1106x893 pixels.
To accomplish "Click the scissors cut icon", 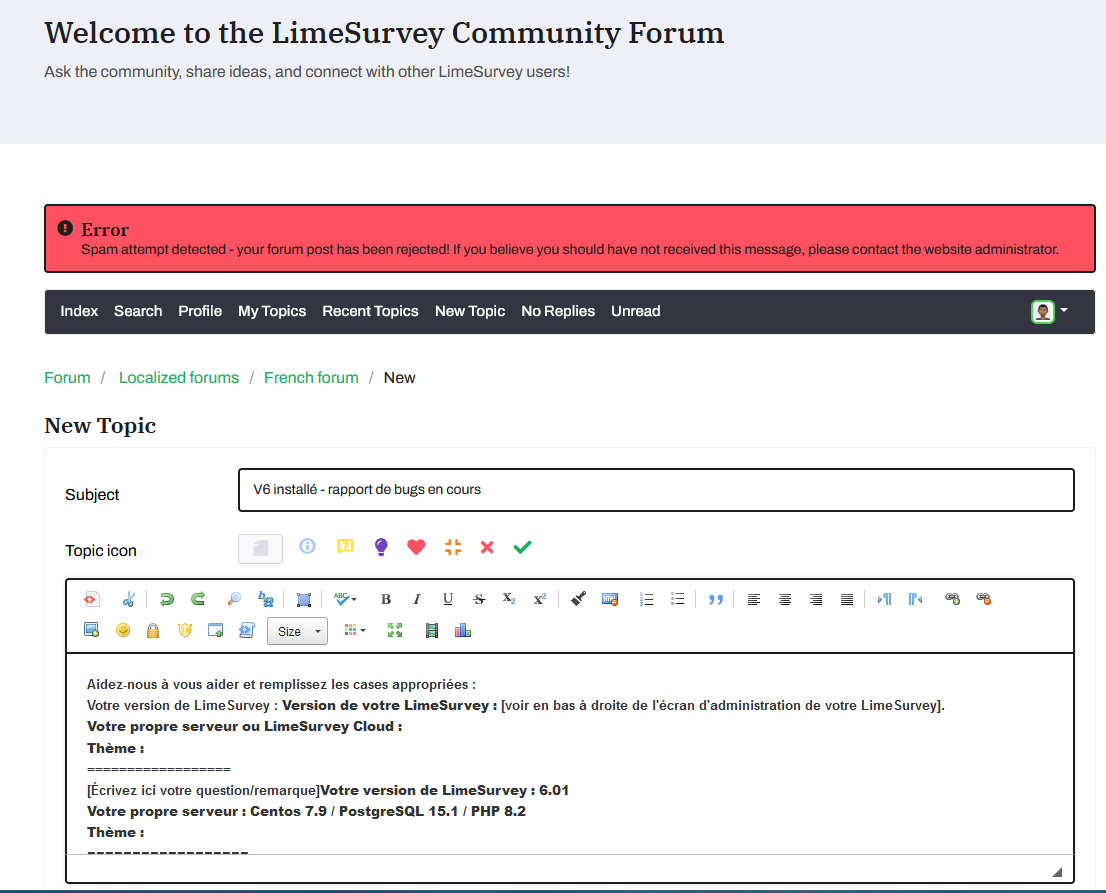I will coord(128,599).
